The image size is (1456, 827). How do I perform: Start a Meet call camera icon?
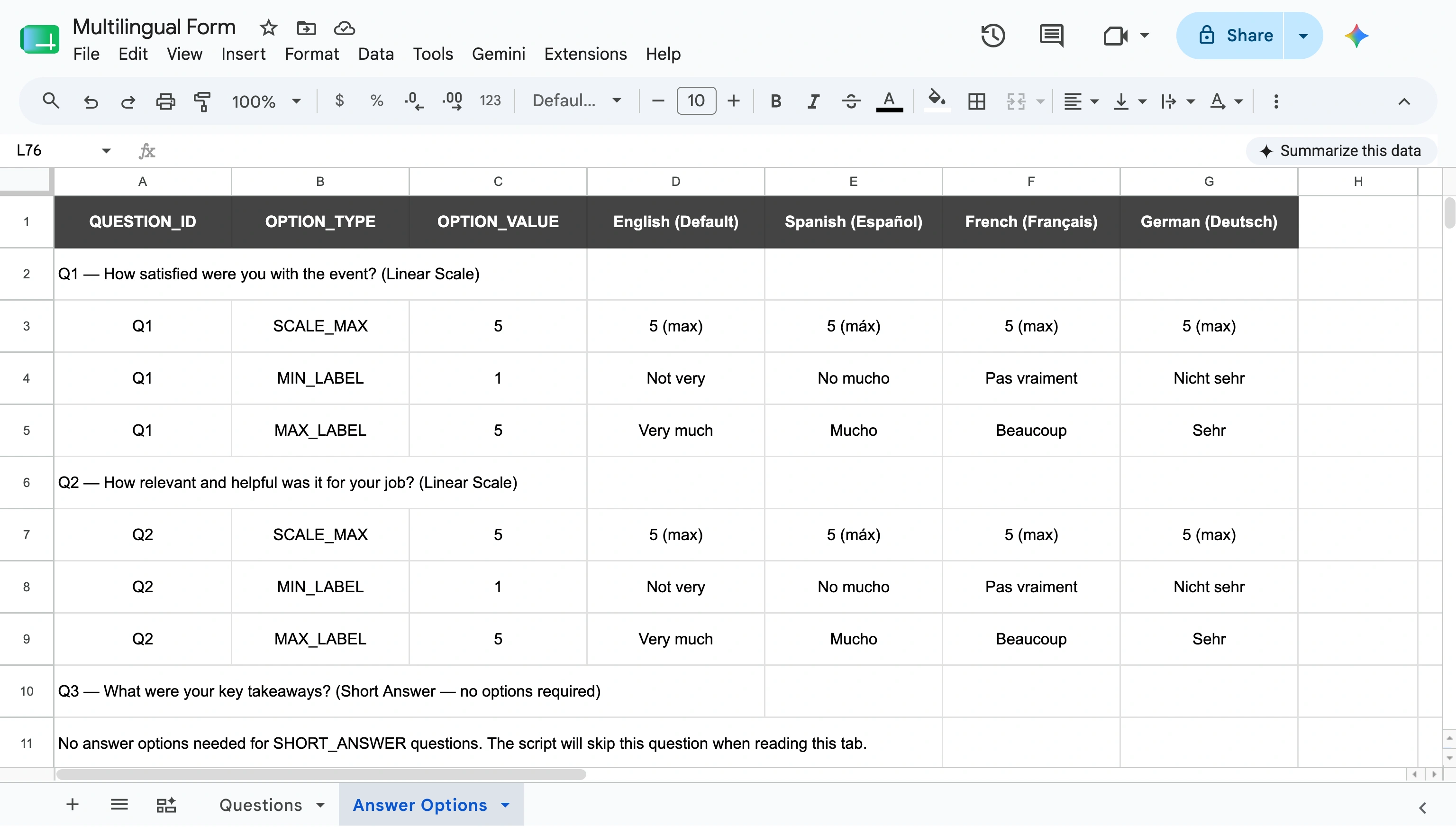1115,35
